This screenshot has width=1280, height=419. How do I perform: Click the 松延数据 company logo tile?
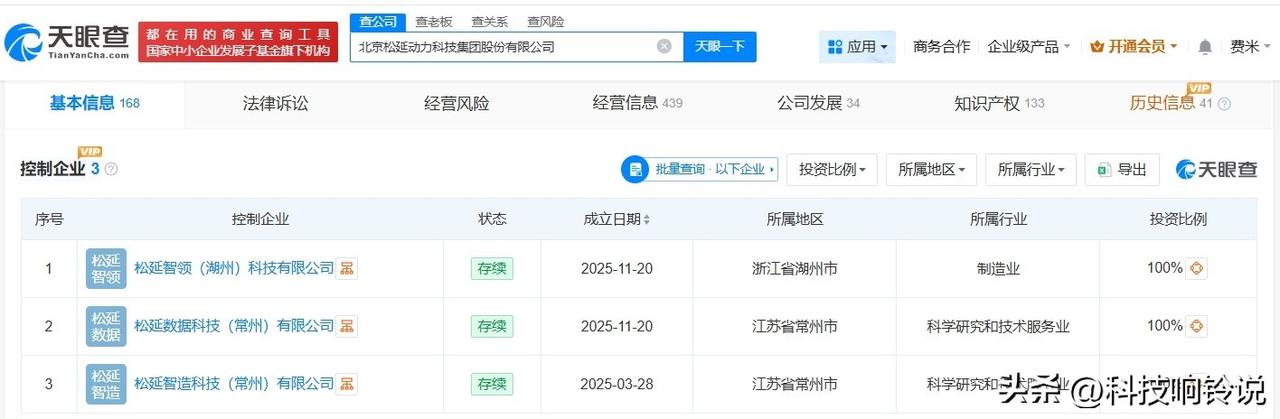coord(106,326)
